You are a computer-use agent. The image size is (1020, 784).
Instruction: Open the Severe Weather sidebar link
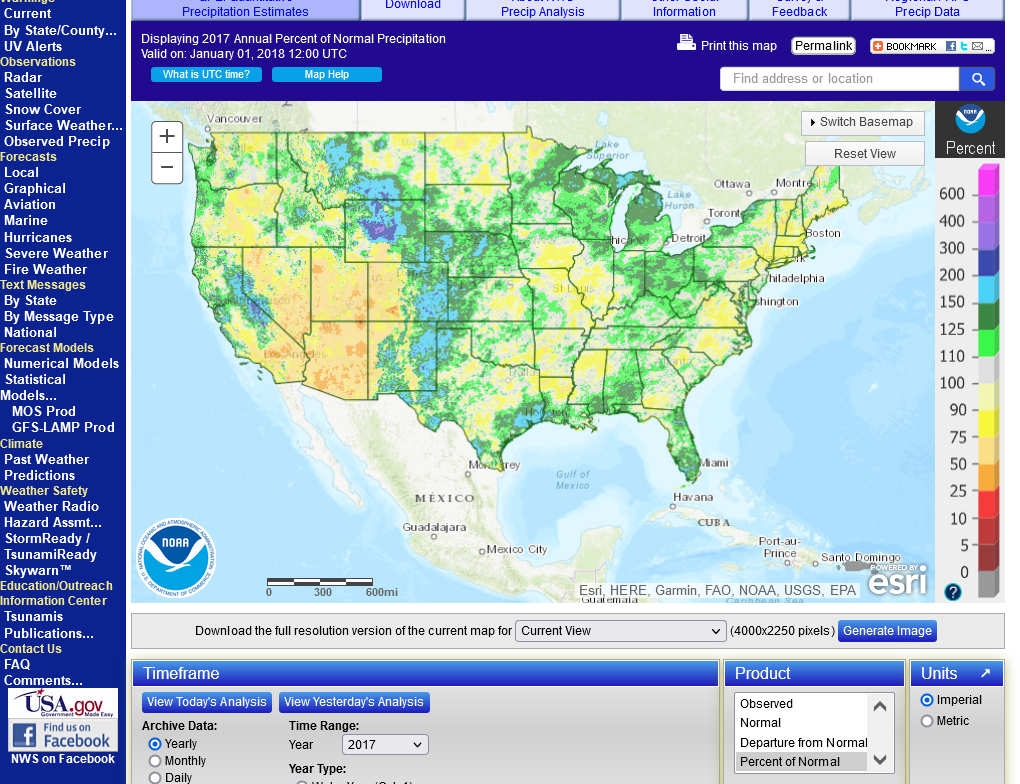57,254
